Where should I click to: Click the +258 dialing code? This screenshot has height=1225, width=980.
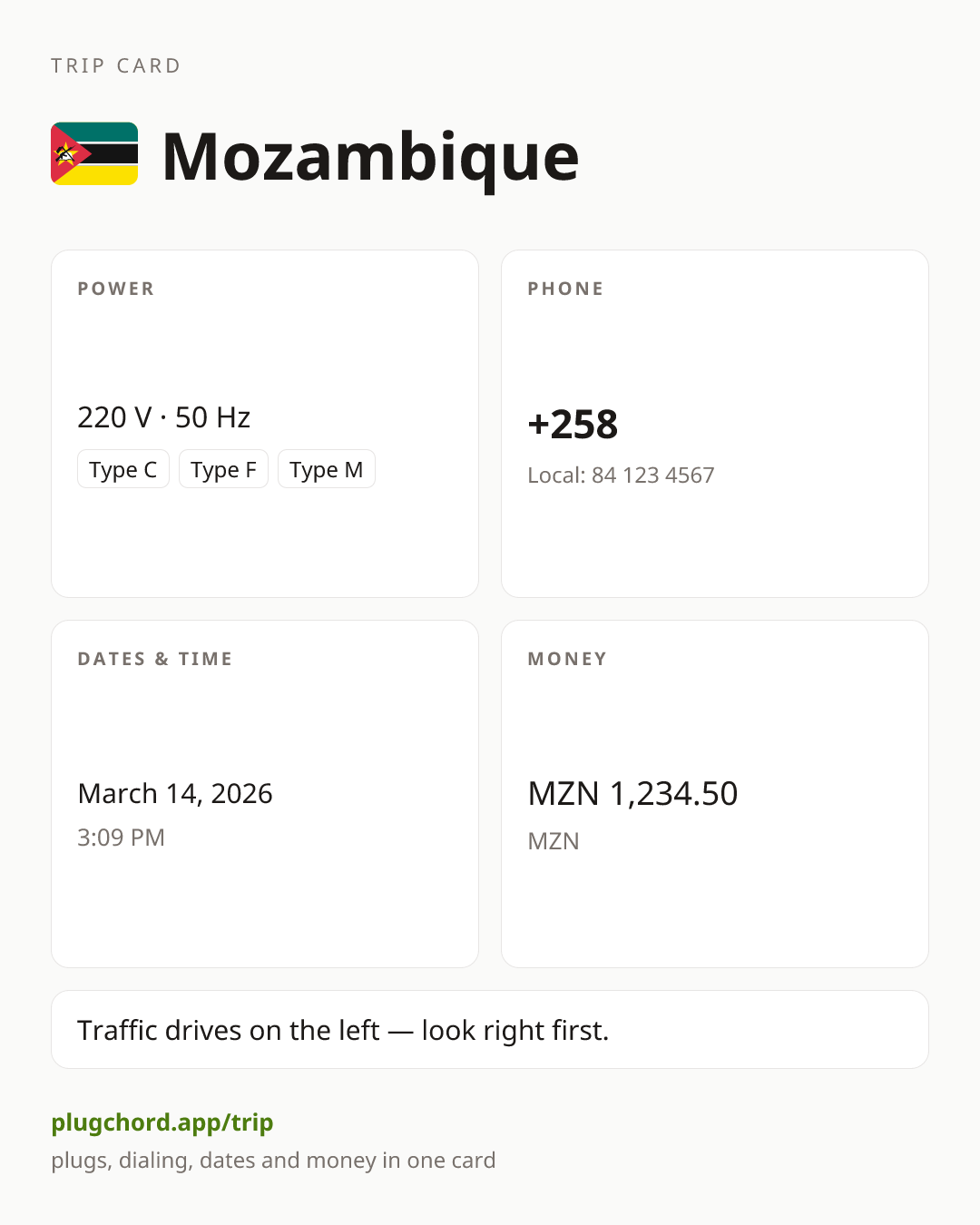point(573,425)
